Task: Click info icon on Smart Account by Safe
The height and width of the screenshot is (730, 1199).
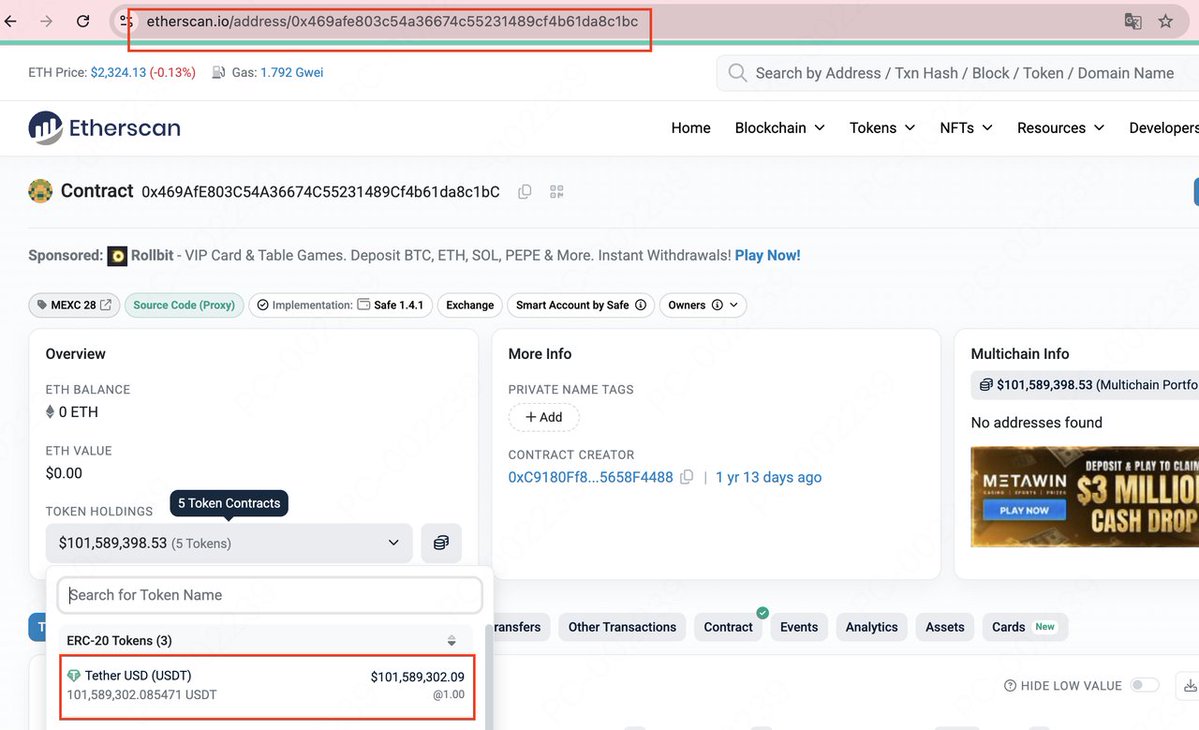Action: pyautogui.click(x=641, y=305)
